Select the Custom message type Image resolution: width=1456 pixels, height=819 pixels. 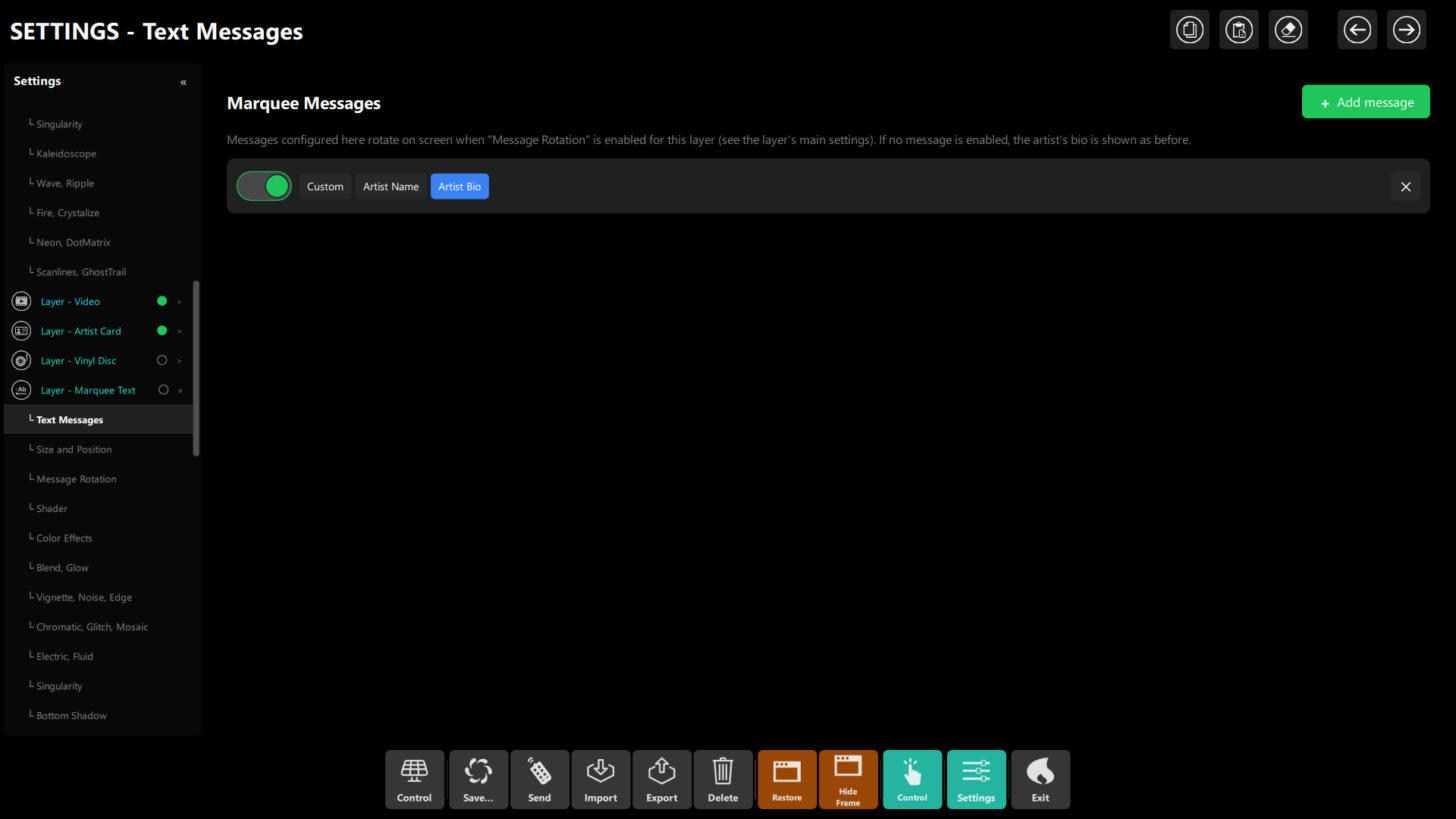click(325, 186)
